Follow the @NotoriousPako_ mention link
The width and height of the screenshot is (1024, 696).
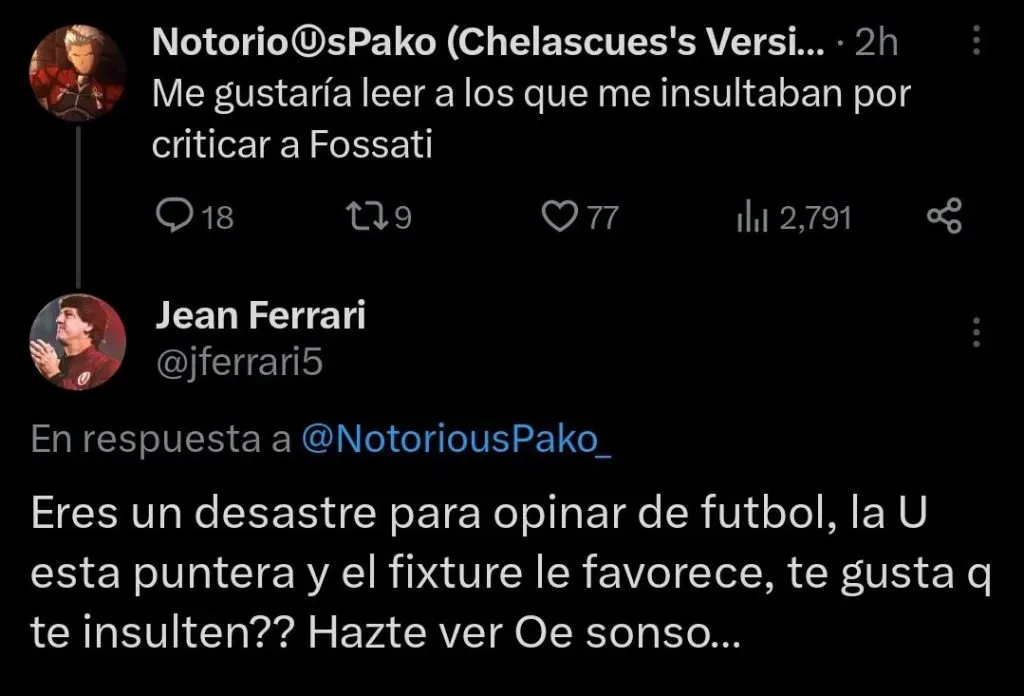click(x=454, y=440)
